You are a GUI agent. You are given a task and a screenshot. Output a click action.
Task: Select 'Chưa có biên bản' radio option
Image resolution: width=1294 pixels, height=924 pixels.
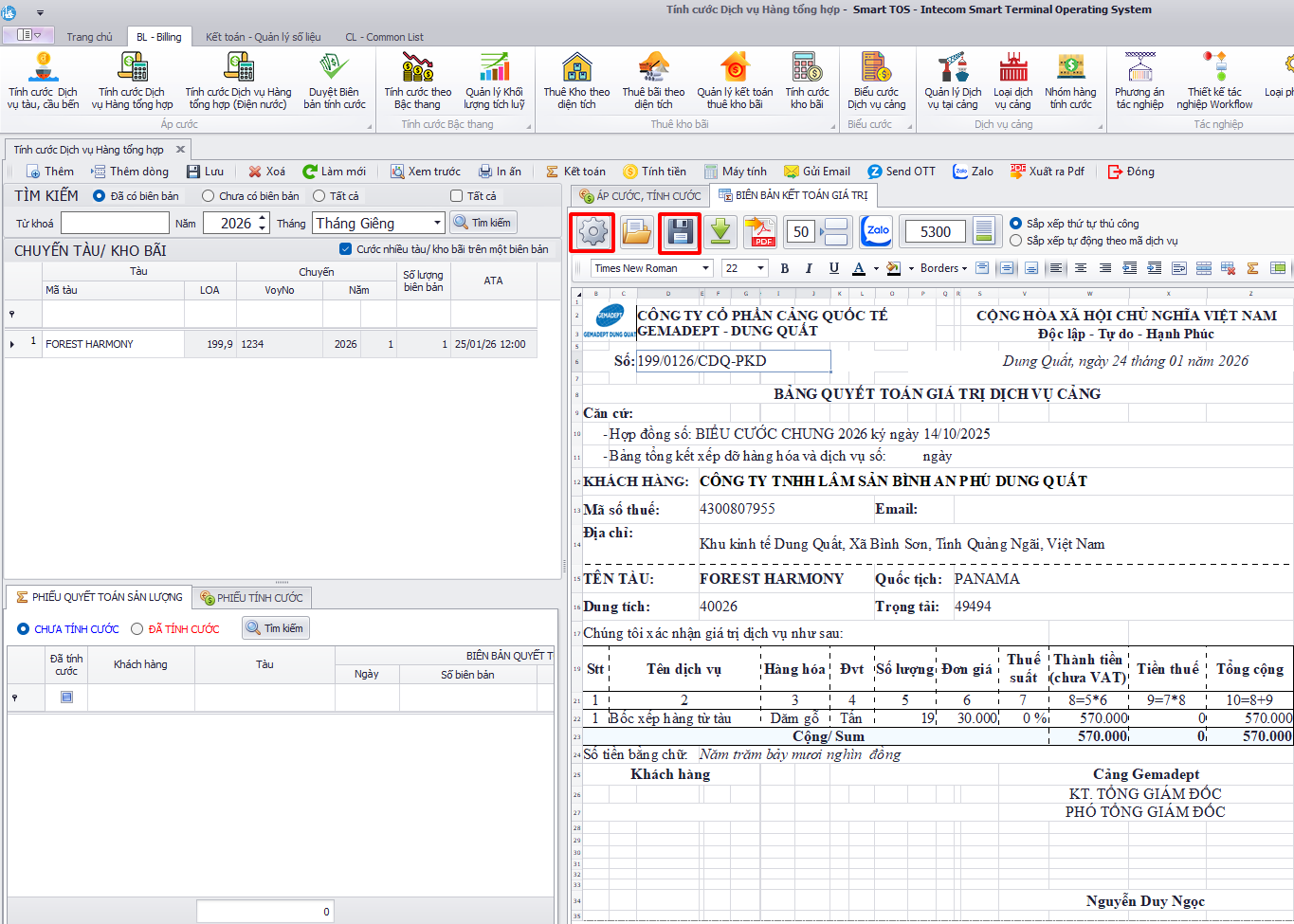tap(209, 196)
